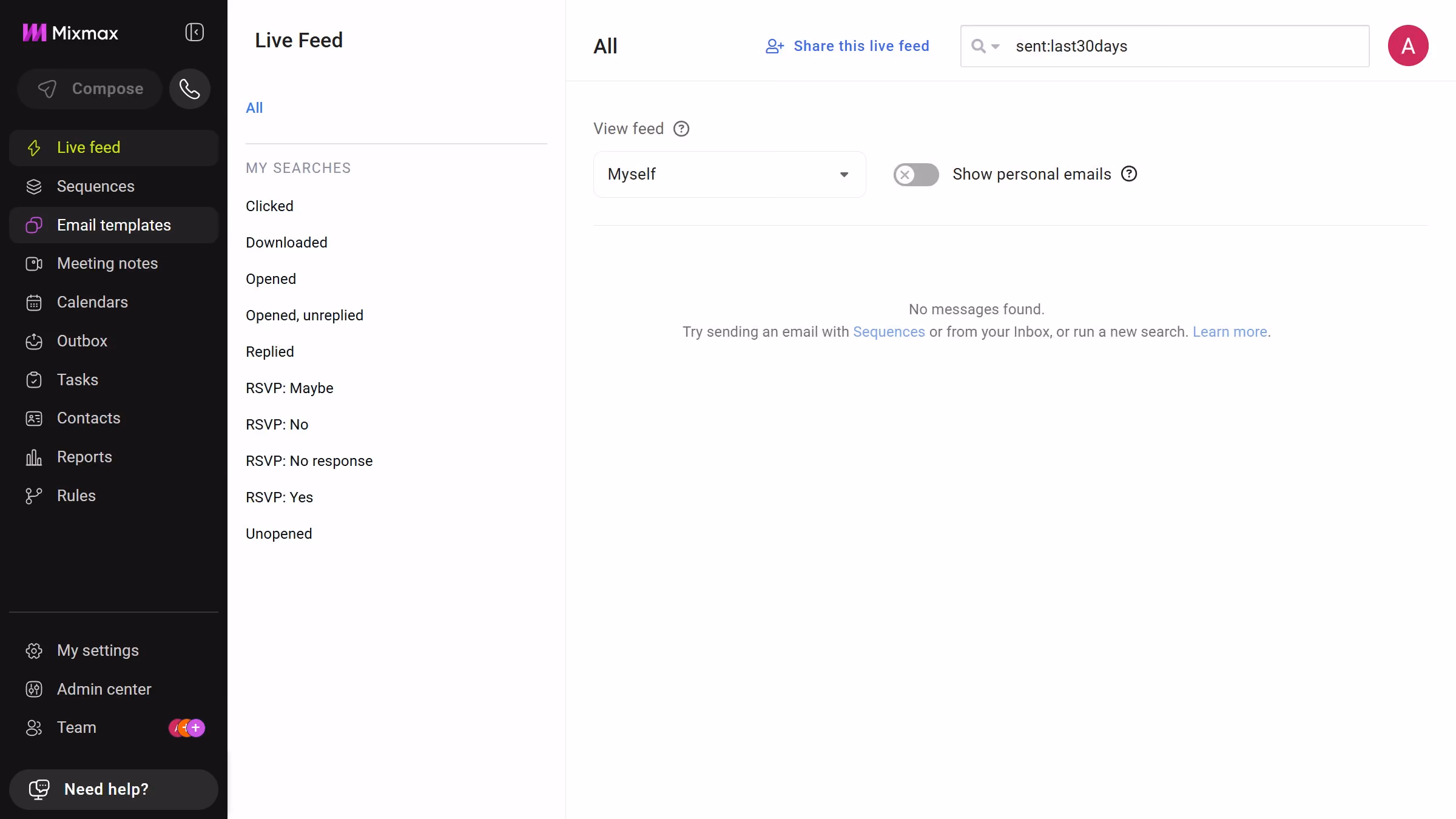
Task: Click the Meeting notes icon
Action: [34, 264]
